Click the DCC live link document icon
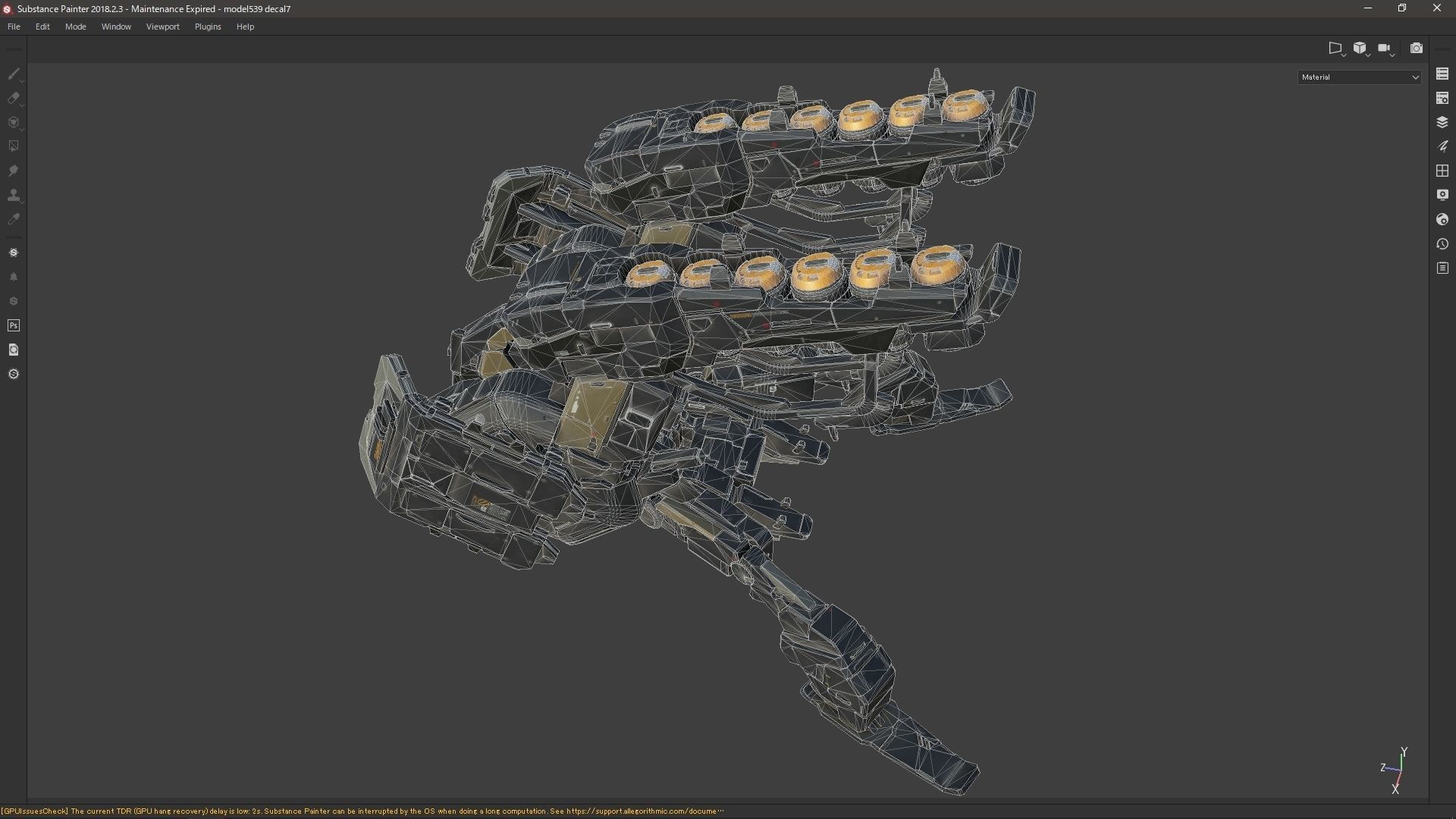Image resolution: width=1456 pixels, height=819 pixels. [x=14, y=350]
